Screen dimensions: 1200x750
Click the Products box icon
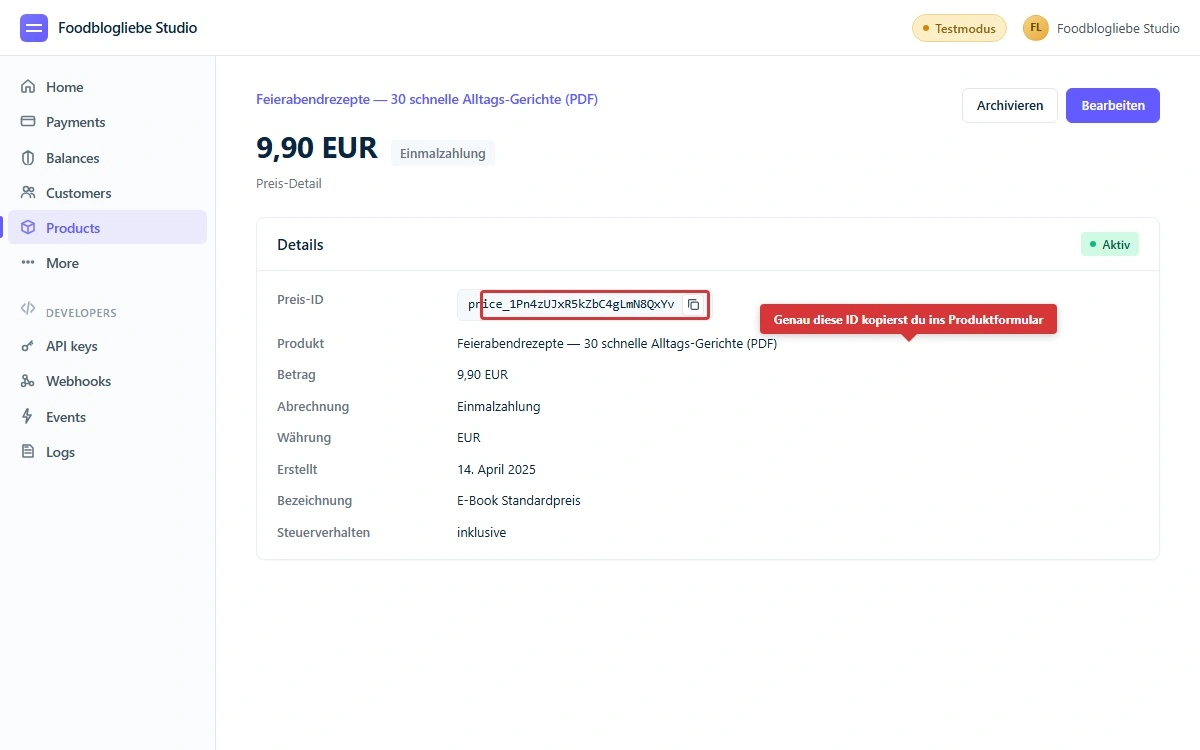[x=29, y=227]
